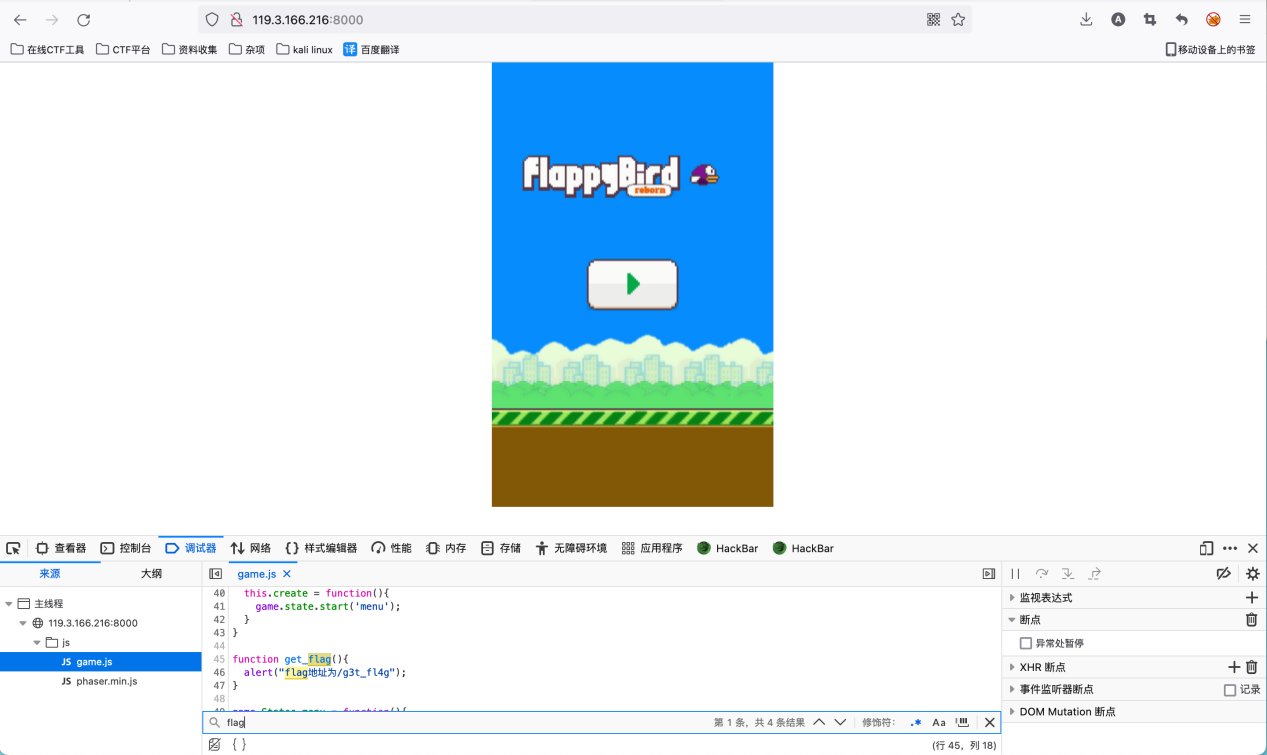The width and height of the screenshot is (1267, 755).
Task: Click the debugger step over button
Action: tap(1042, 574)
